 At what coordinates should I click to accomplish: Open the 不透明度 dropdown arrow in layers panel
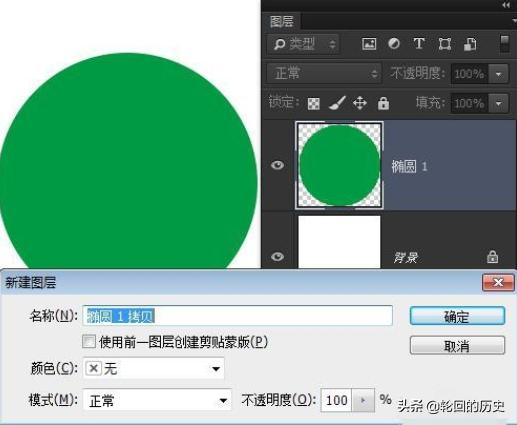click(499, 74)
